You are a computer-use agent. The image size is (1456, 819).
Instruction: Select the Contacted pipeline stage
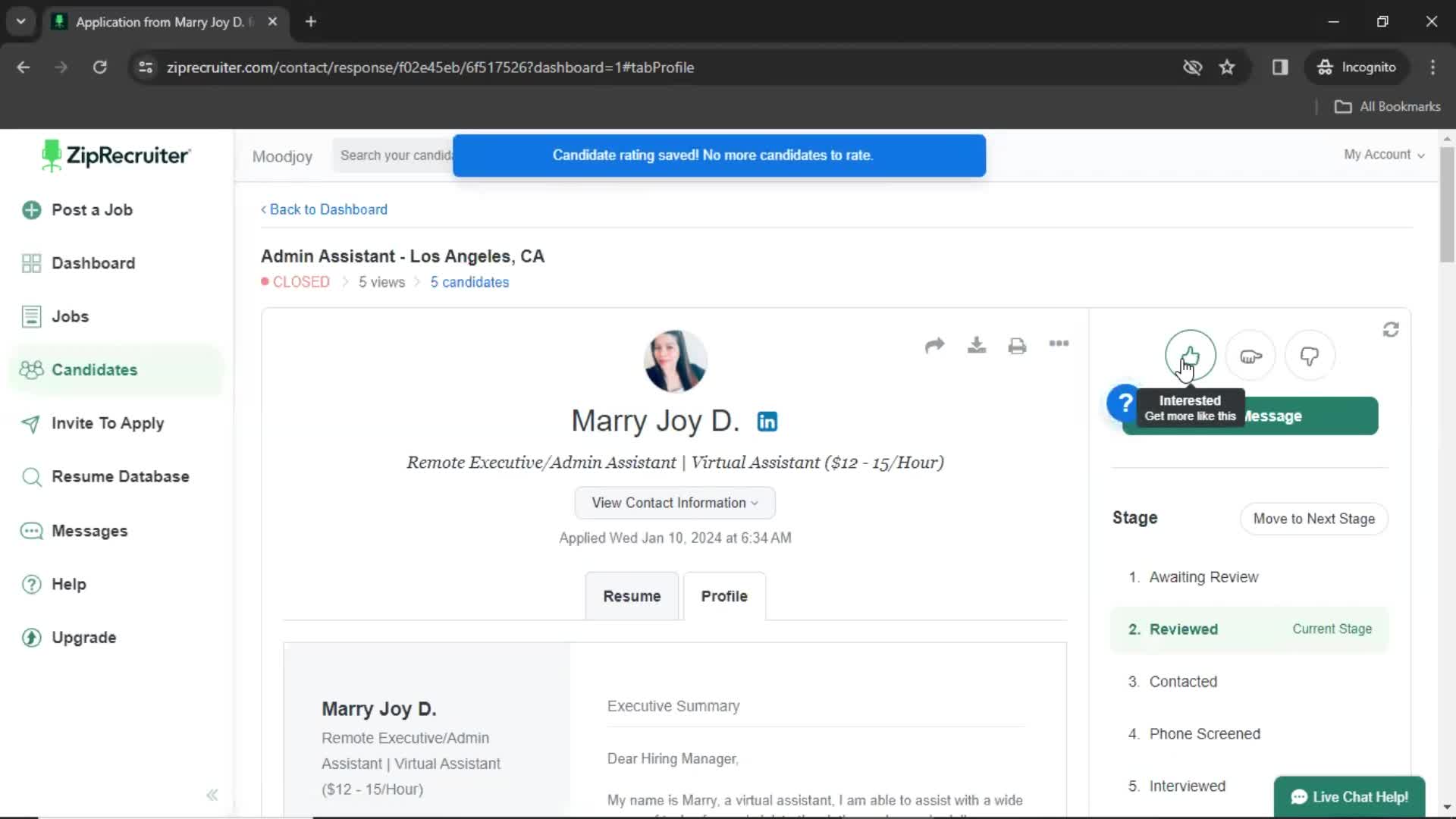[1183, 681]
